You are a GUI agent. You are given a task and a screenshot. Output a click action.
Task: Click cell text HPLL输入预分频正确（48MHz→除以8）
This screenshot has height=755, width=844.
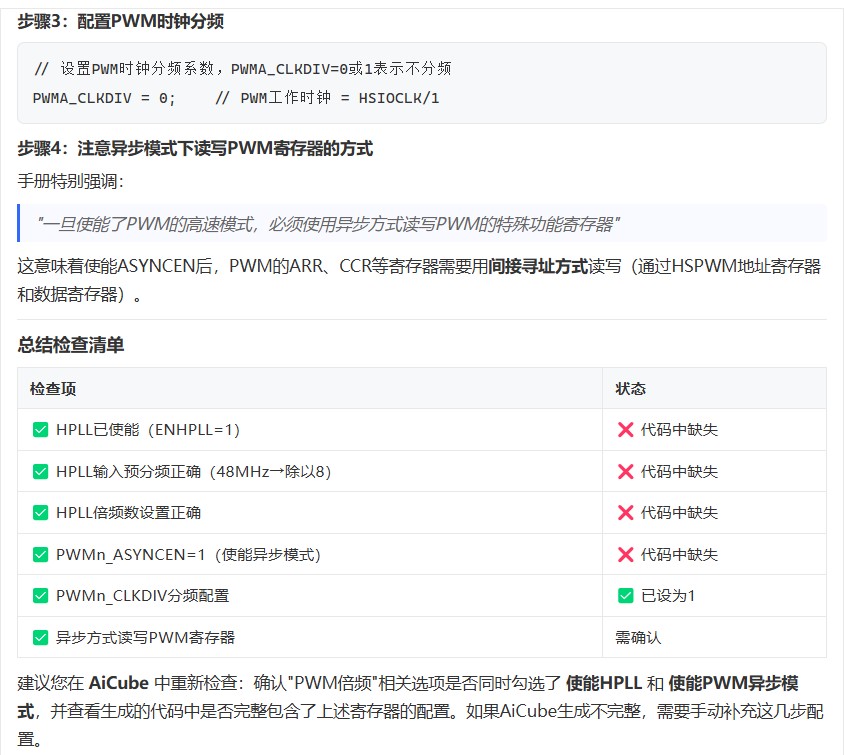click(x=194, y=471)
